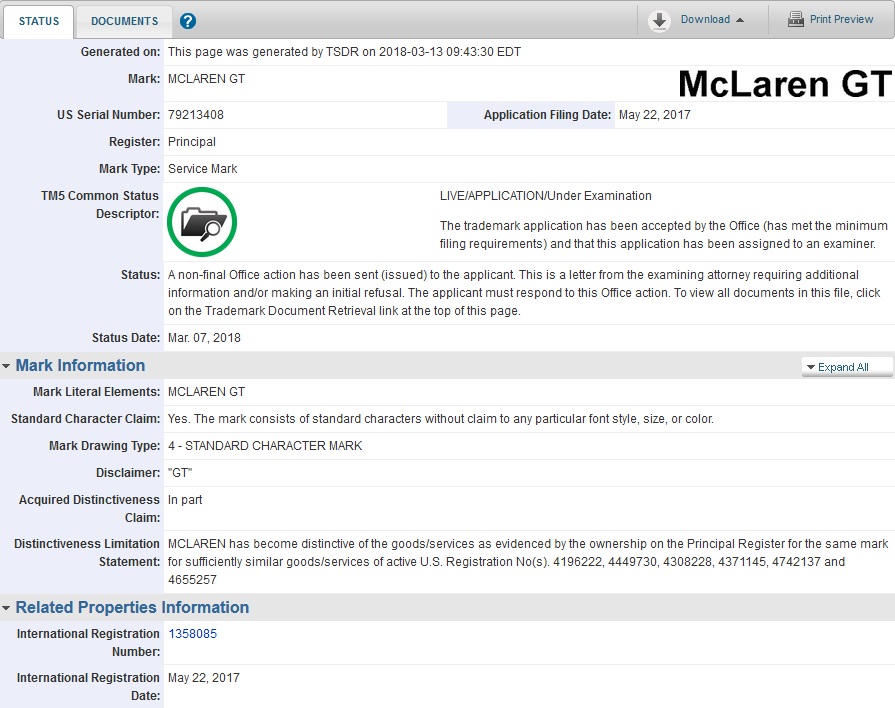Click the Expand All button
This screenshot has width=895, height=708.
(845, 367)
